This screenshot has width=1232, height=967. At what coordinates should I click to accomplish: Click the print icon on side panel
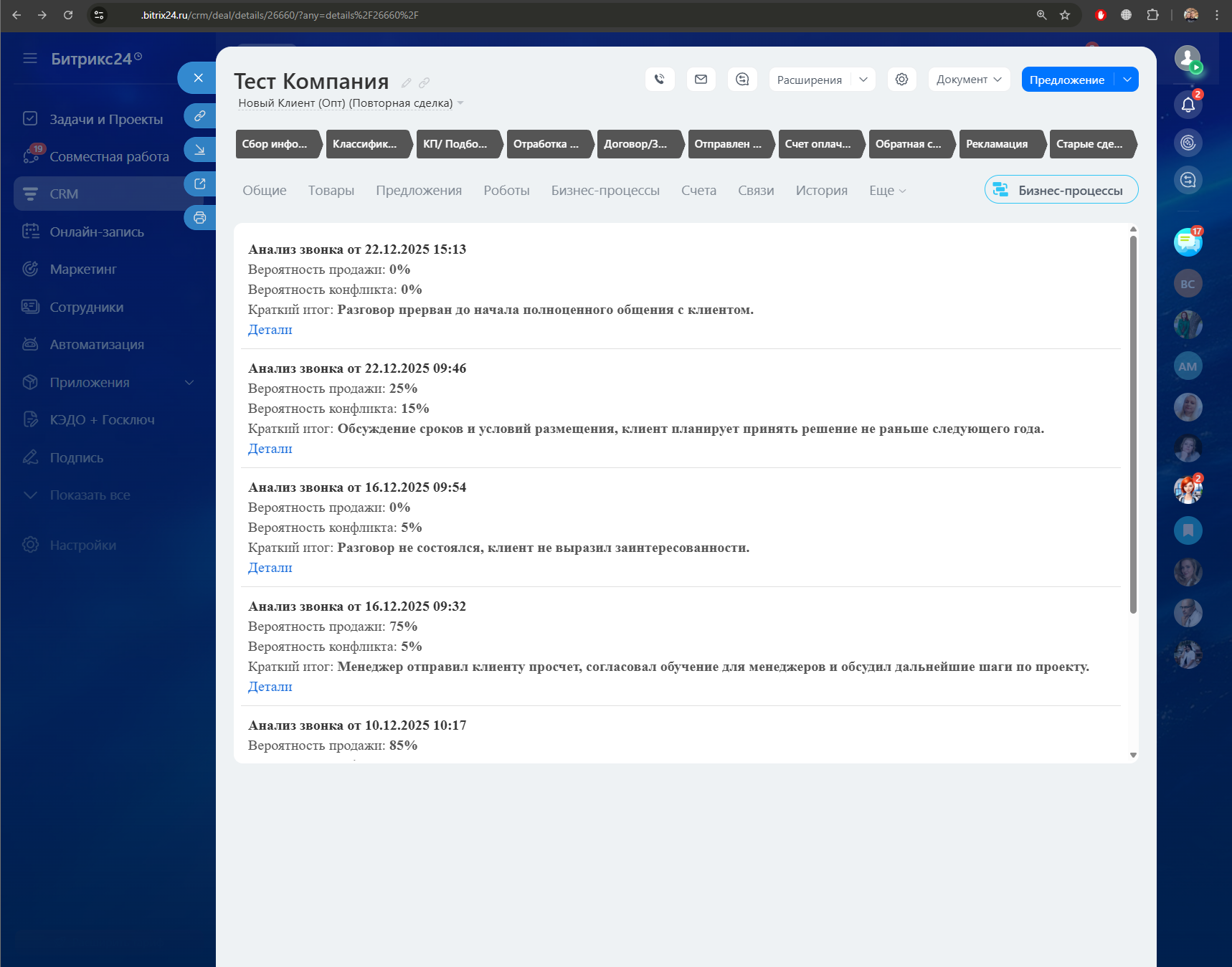199,218
